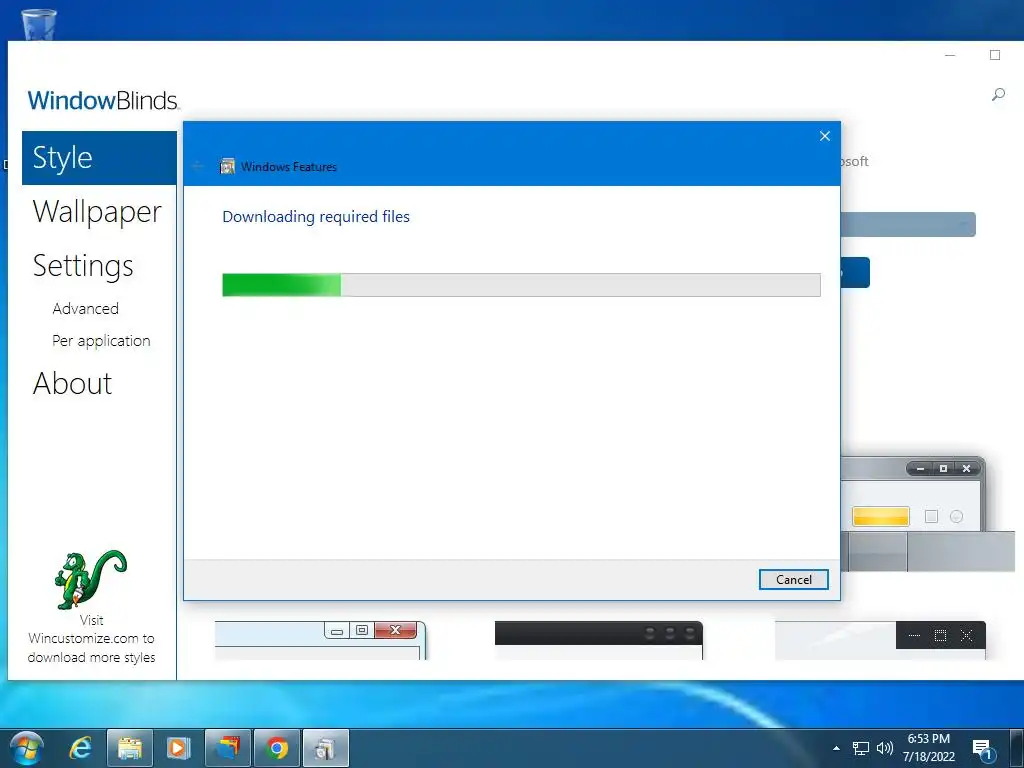Click the Windows Features title icon
Viewport: 1024px width, 768px height.
tap(227, 167)
